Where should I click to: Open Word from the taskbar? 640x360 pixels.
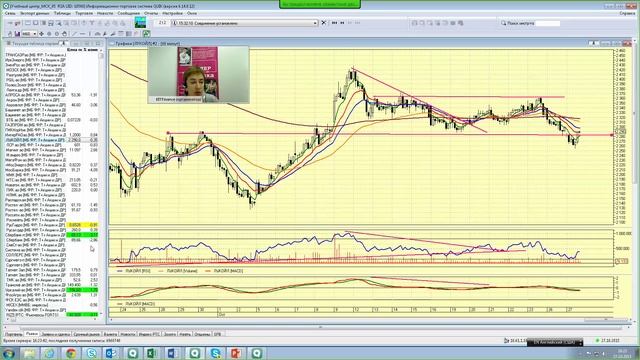(x=172, y=353)
